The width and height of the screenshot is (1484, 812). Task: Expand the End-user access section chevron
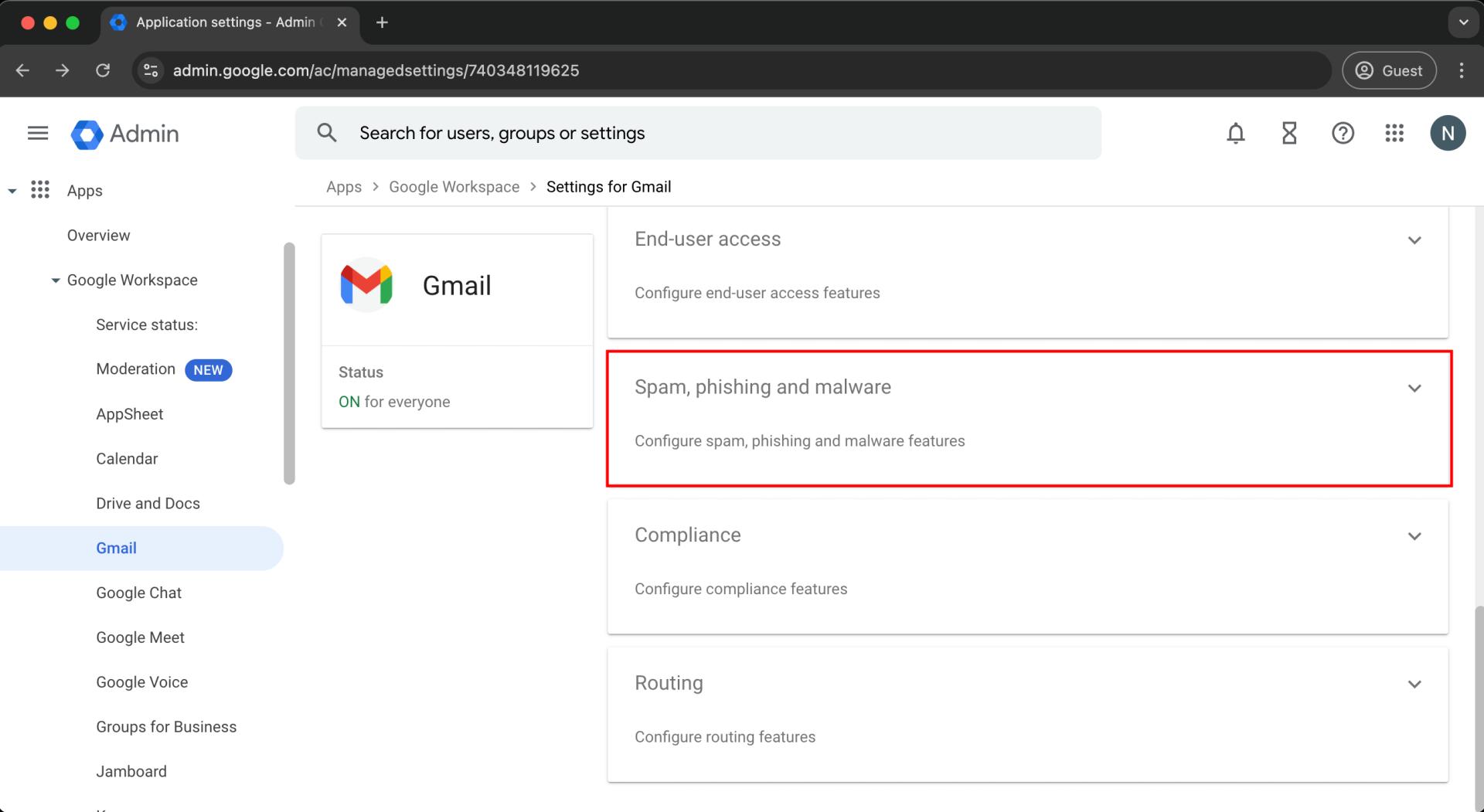point(1414,240)
